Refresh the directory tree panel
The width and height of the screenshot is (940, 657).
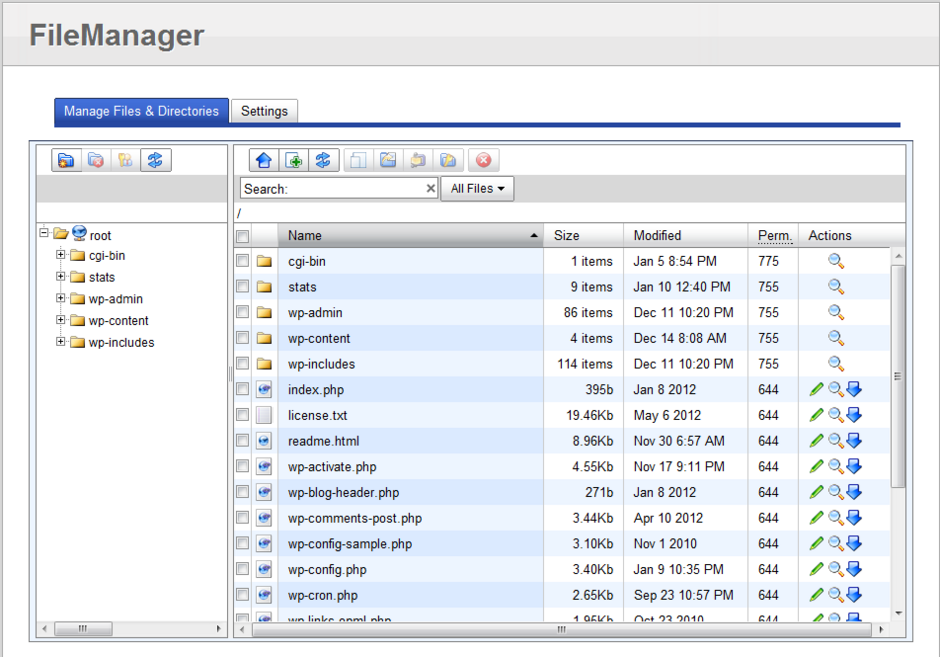155,160
